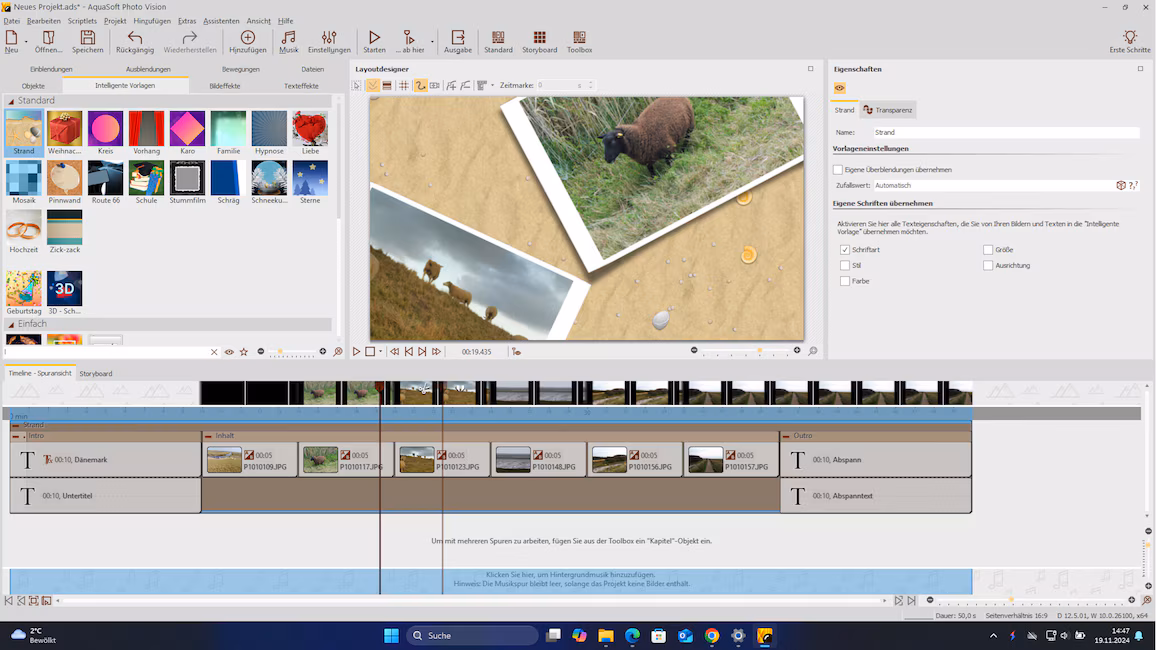
Task: Adjust the Layoutdesigner zoom slider
Action: [x=745, y=352]
